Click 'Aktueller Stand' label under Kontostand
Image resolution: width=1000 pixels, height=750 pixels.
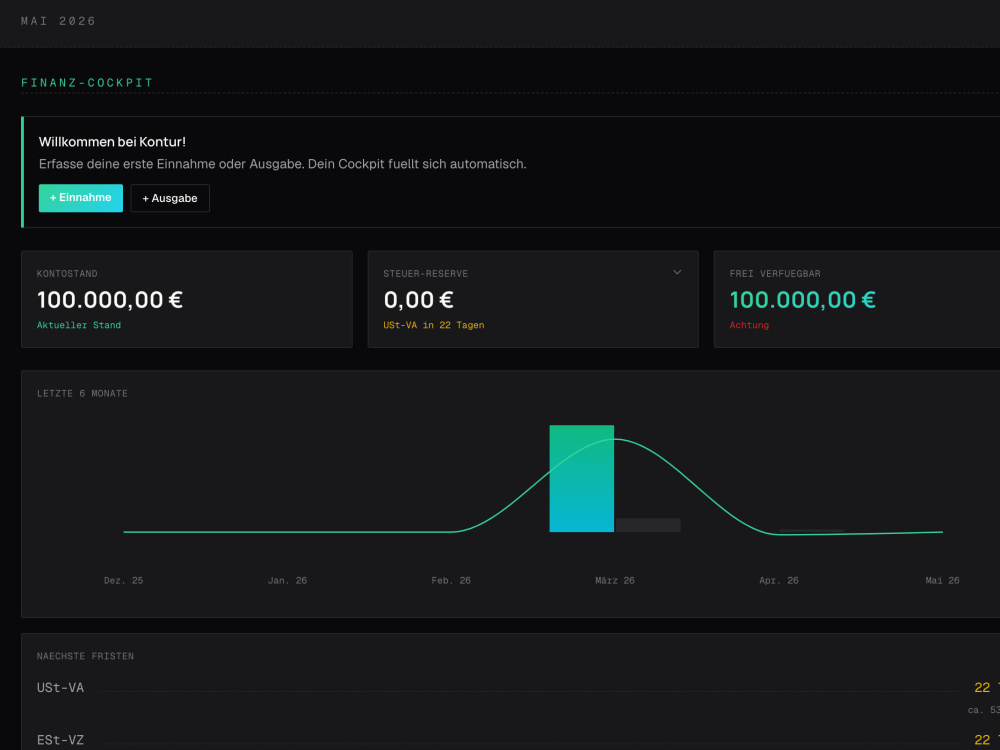tap(78, 325)
